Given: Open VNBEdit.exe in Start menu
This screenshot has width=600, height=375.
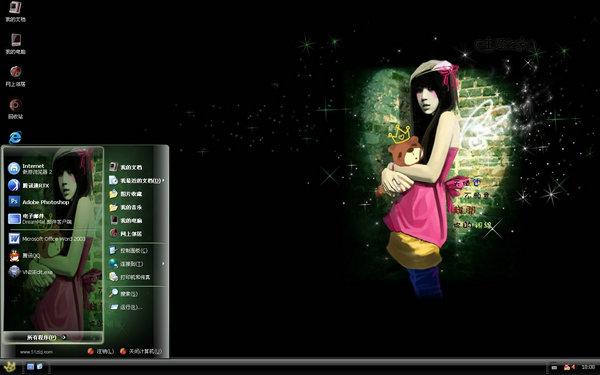Looking at the screenshot, I should (x=31, y=272).
